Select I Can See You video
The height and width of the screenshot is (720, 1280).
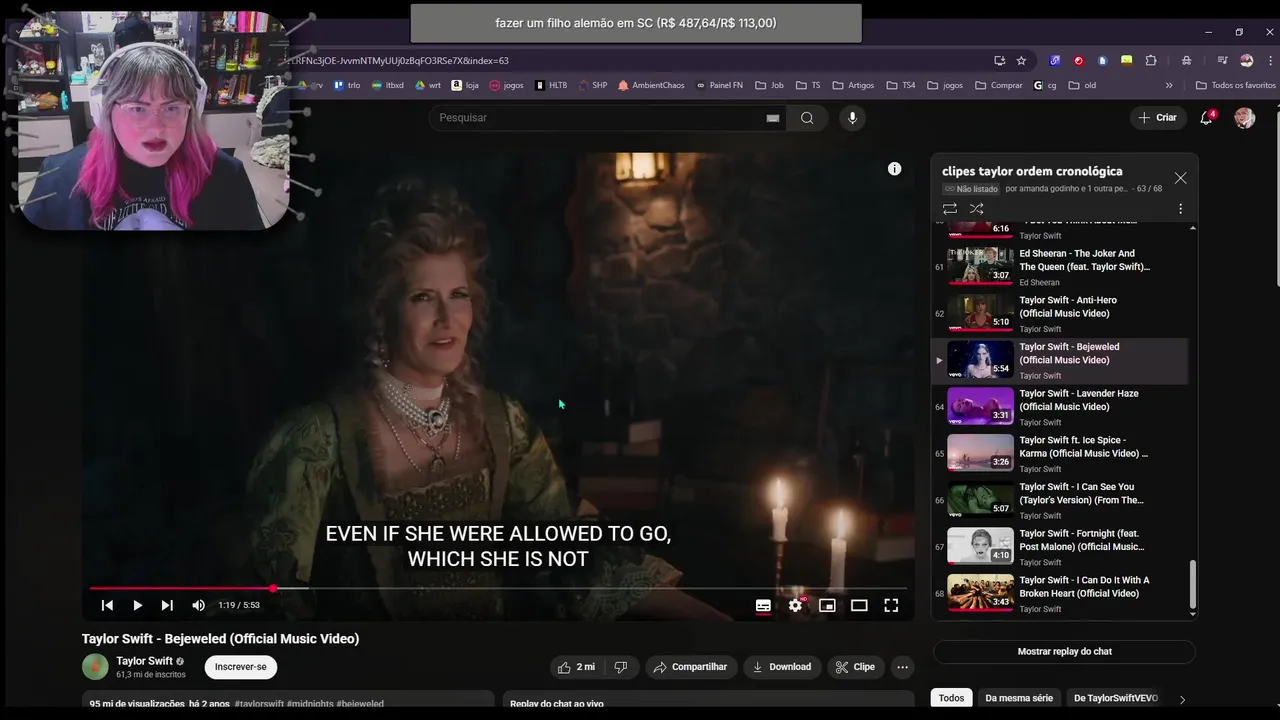[x=1060, y=500]
